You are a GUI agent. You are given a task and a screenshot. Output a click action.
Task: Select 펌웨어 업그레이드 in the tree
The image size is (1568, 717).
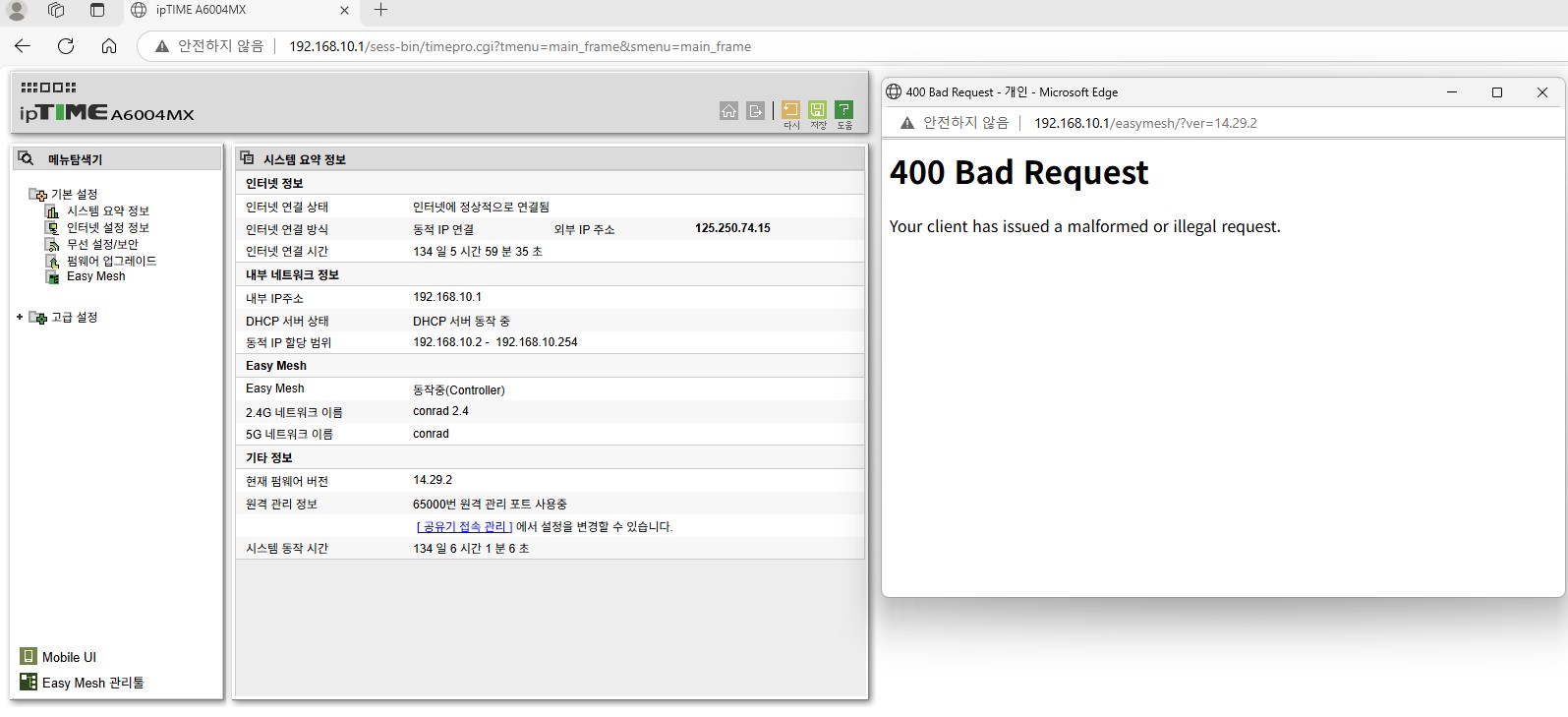pyautogui.click(x=111, y=262)
